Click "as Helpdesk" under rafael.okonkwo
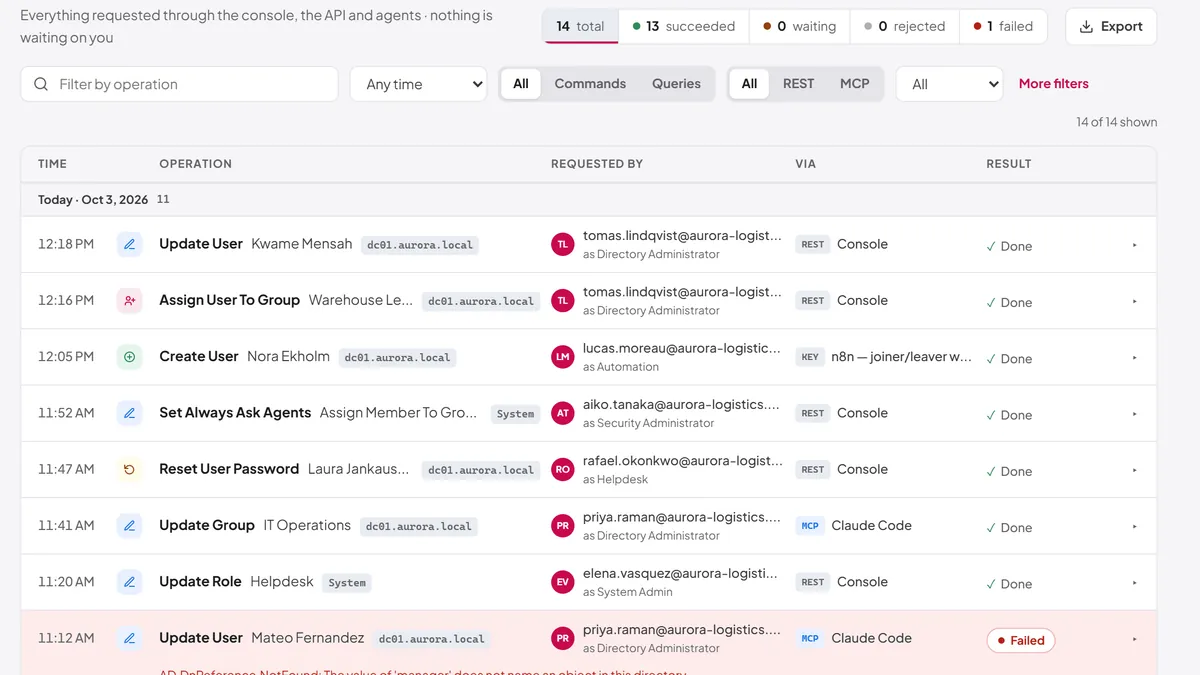Screen dimensions: 1200x675 click(x=615, y=479)
